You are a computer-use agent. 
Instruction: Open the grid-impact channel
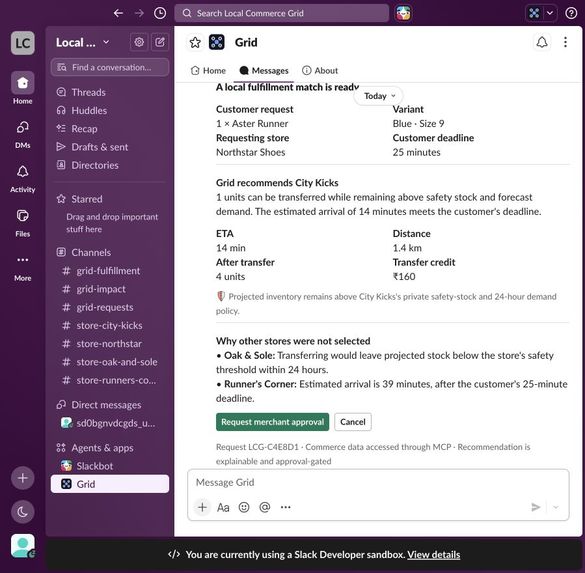tap(110, 289)
